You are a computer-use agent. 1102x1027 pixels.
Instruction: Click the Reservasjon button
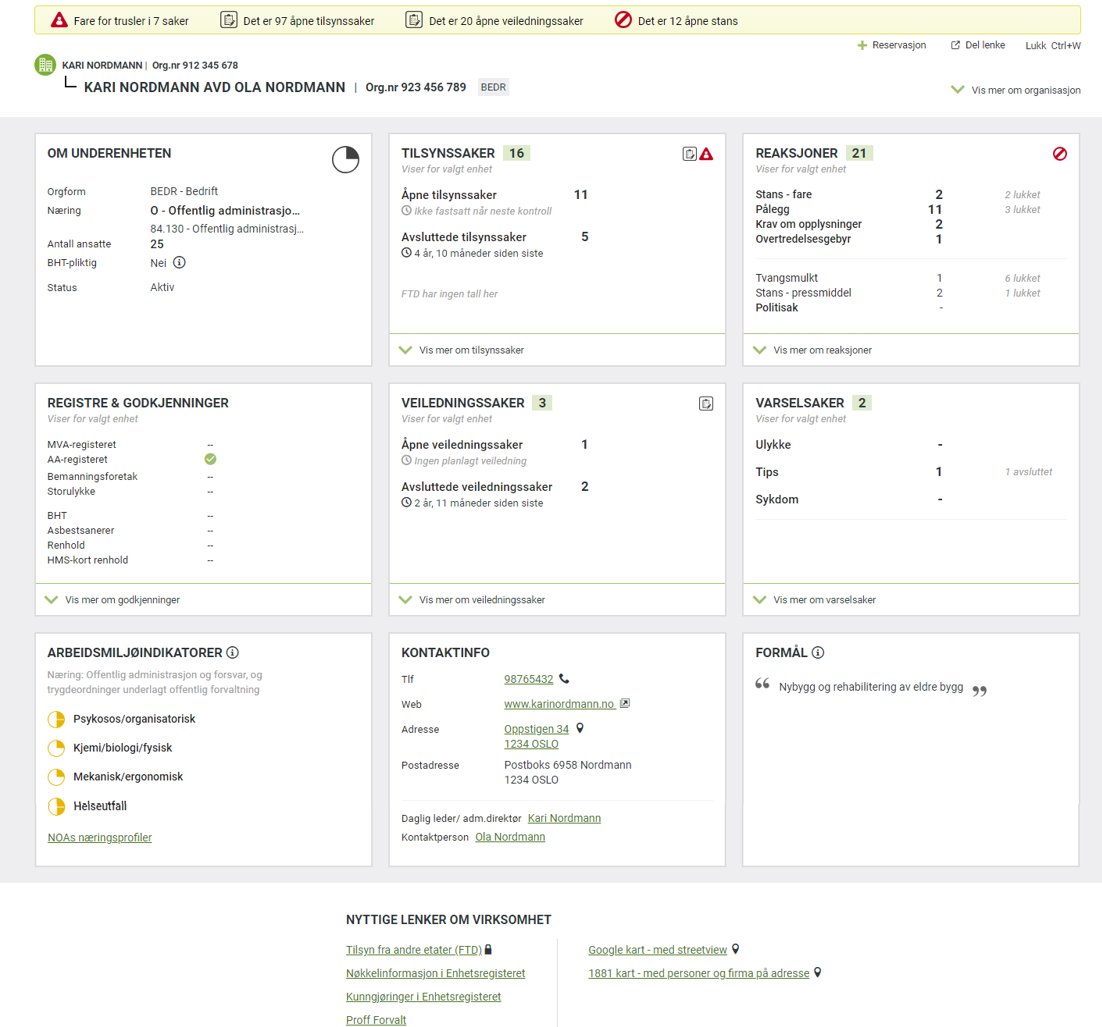click(892, 46)
